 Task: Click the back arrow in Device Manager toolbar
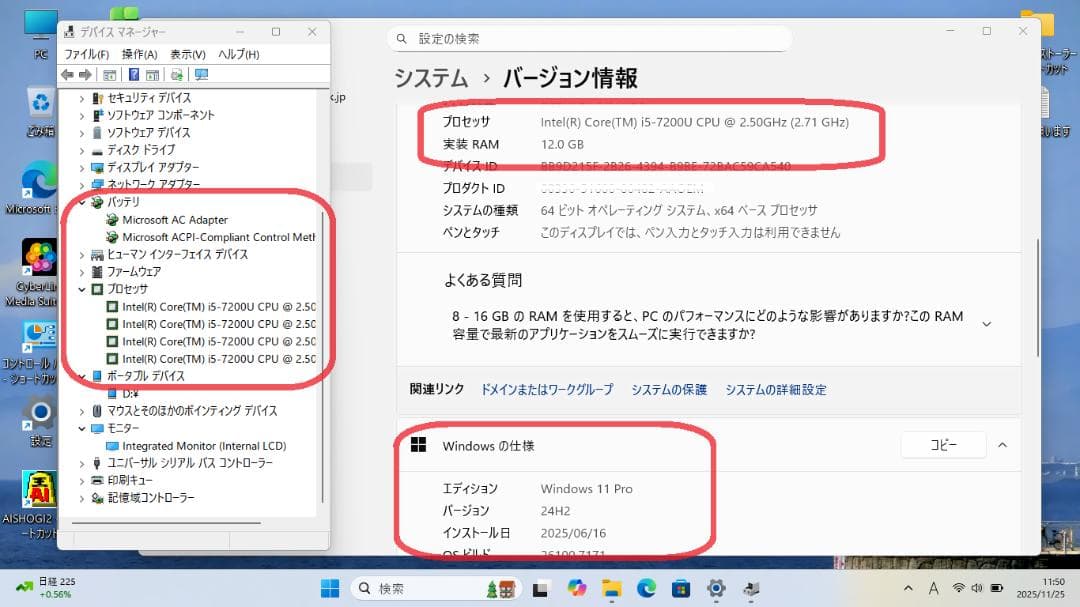(x=67, y=74)
